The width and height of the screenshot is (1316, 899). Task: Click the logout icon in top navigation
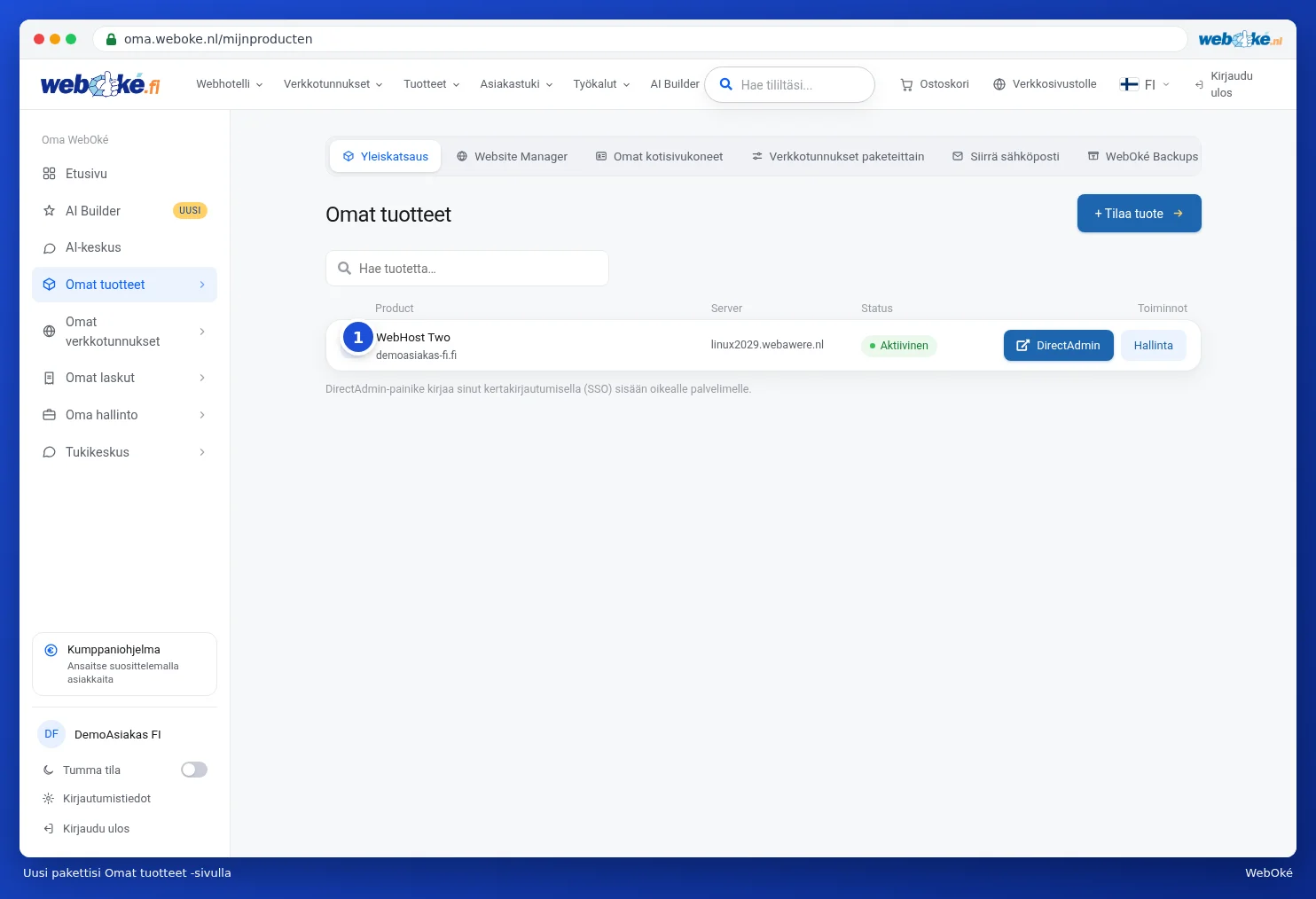(1199, 85)
